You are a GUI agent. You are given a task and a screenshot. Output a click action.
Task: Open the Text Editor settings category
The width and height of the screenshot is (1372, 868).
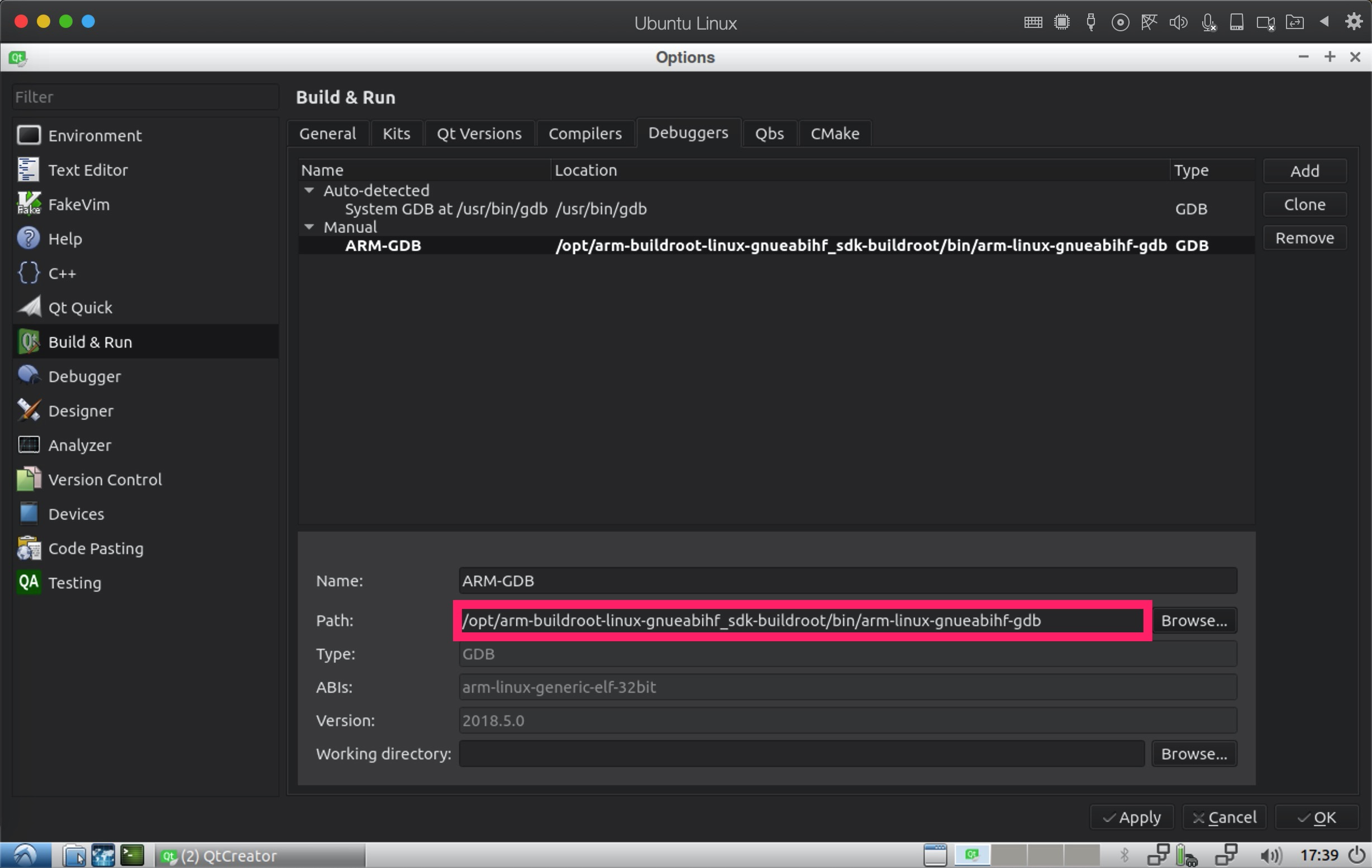[x=145, y=170]
